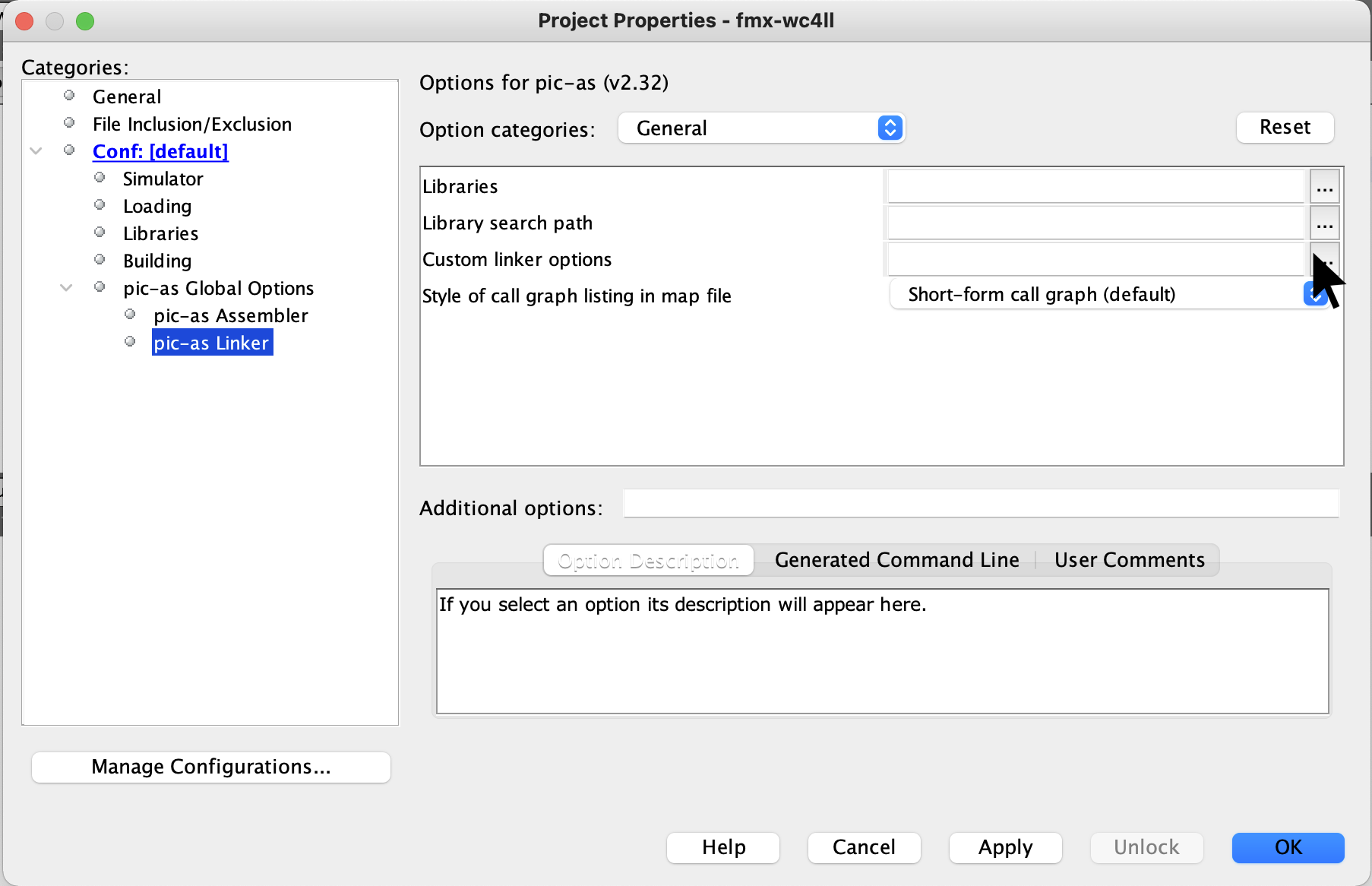This screenshot has height=886, width=1372.
Task: Click Manage Configurations button
Action: click(x=211, y=767)
